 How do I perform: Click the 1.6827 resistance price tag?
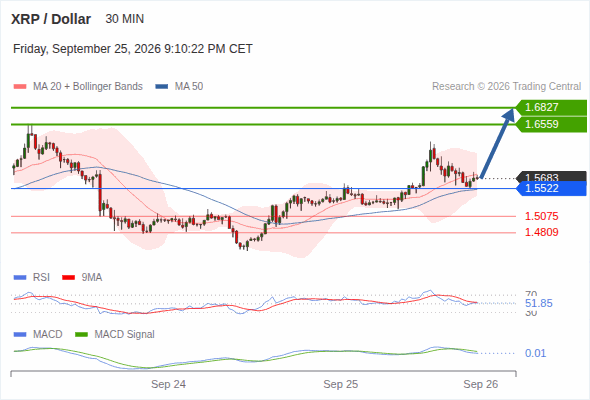(x=552, y=108)
